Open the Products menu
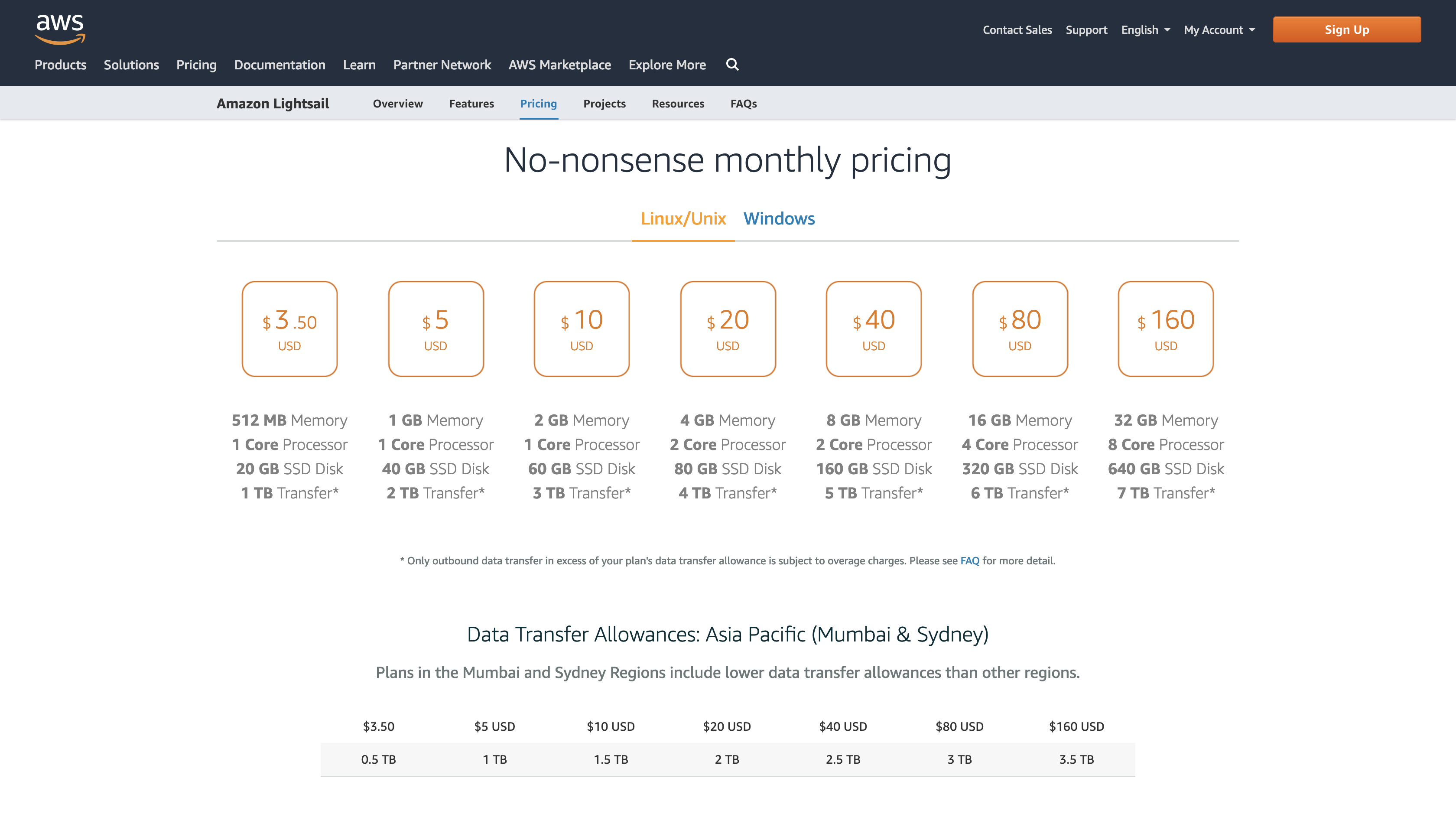 coord(61,65)
